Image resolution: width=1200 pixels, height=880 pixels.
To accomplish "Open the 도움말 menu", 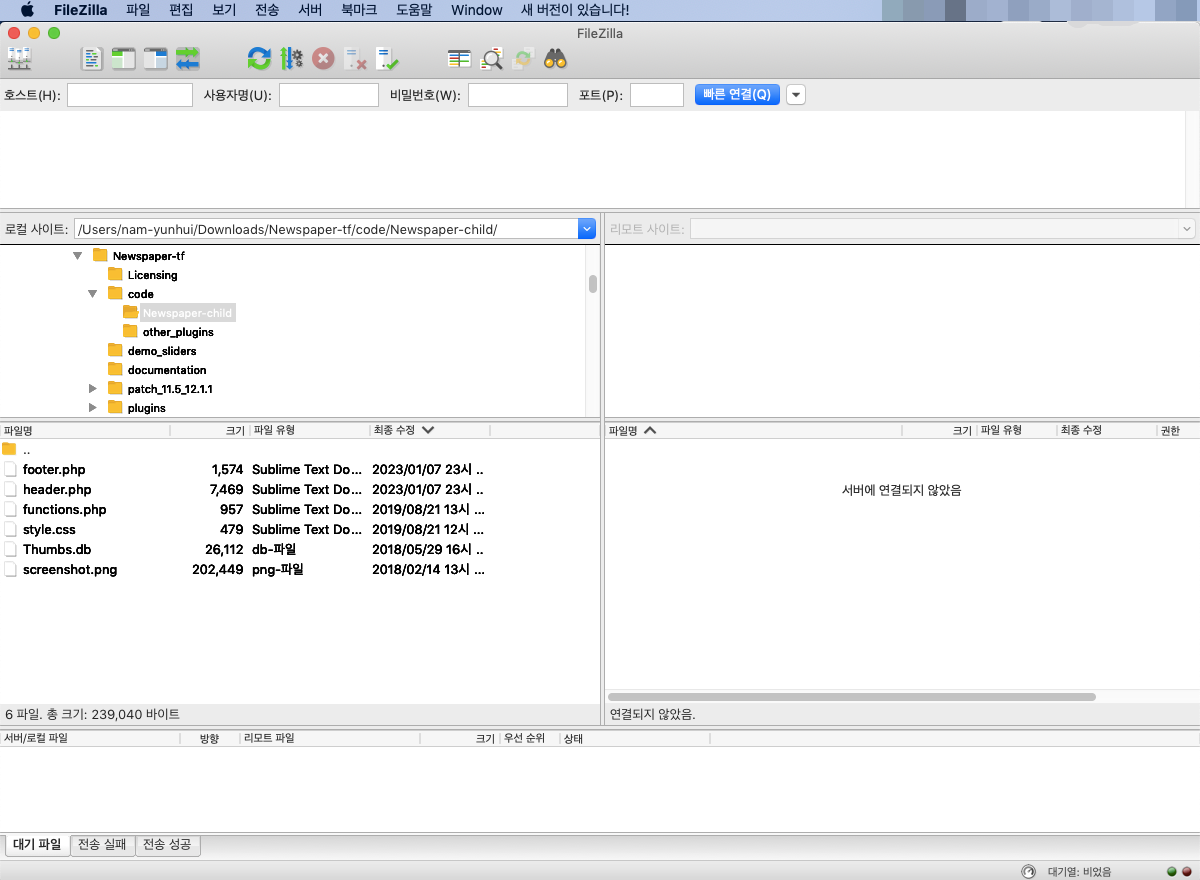I will point(413,10).
